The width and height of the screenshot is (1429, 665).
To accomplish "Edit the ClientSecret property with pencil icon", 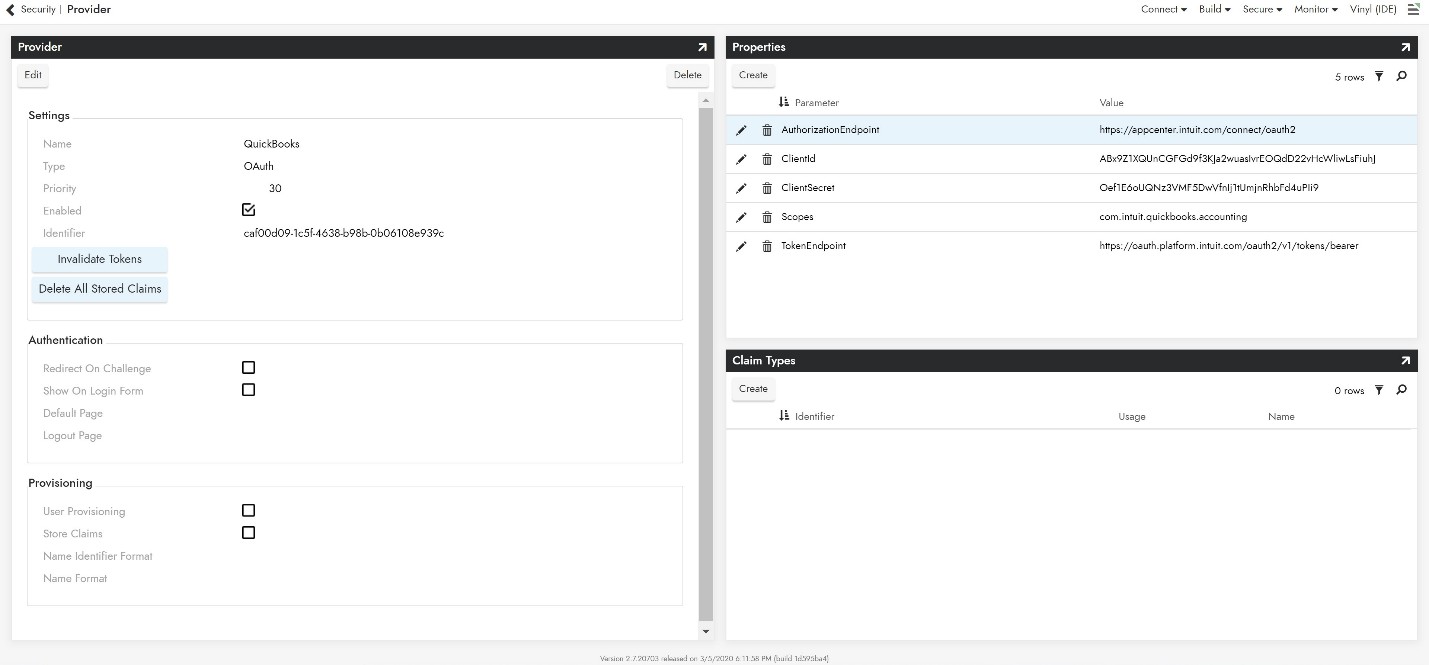I will 741,188.
